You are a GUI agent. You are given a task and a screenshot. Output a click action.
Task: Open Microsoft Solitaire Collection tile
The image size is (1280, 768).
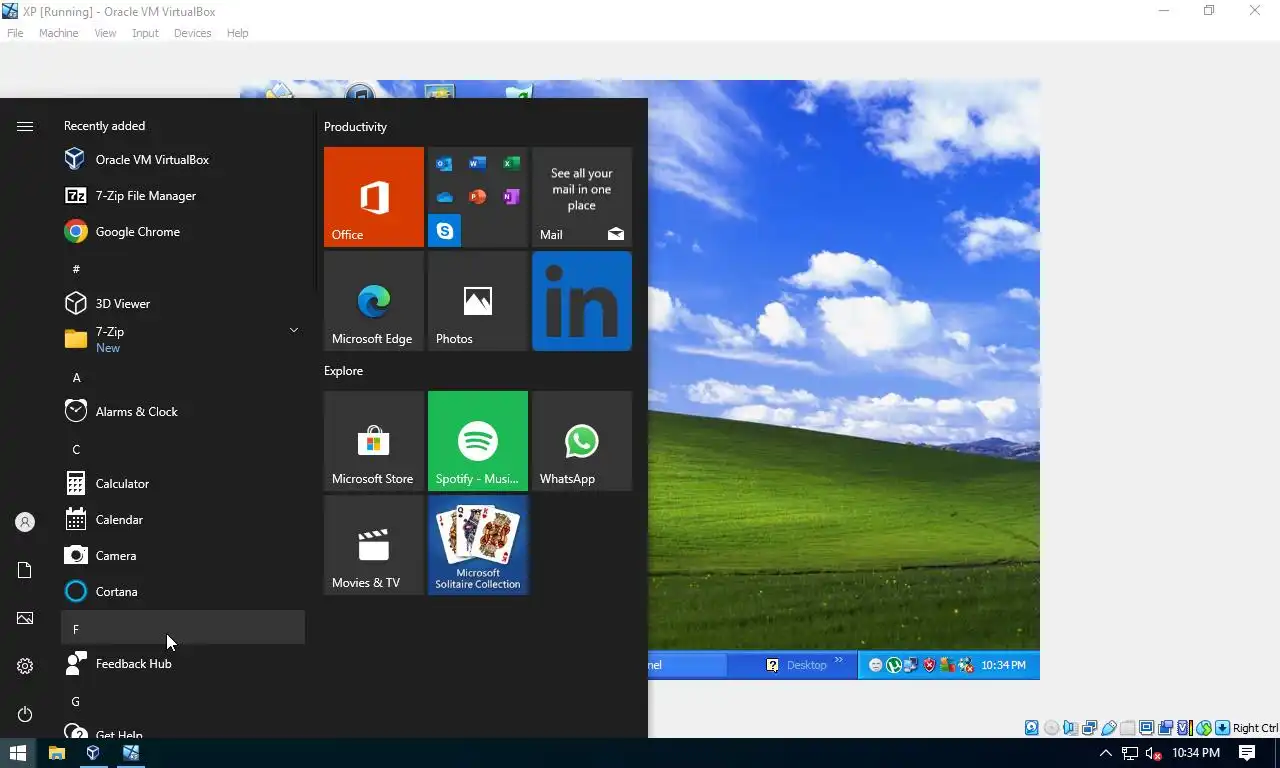click(x=478, y=545)
